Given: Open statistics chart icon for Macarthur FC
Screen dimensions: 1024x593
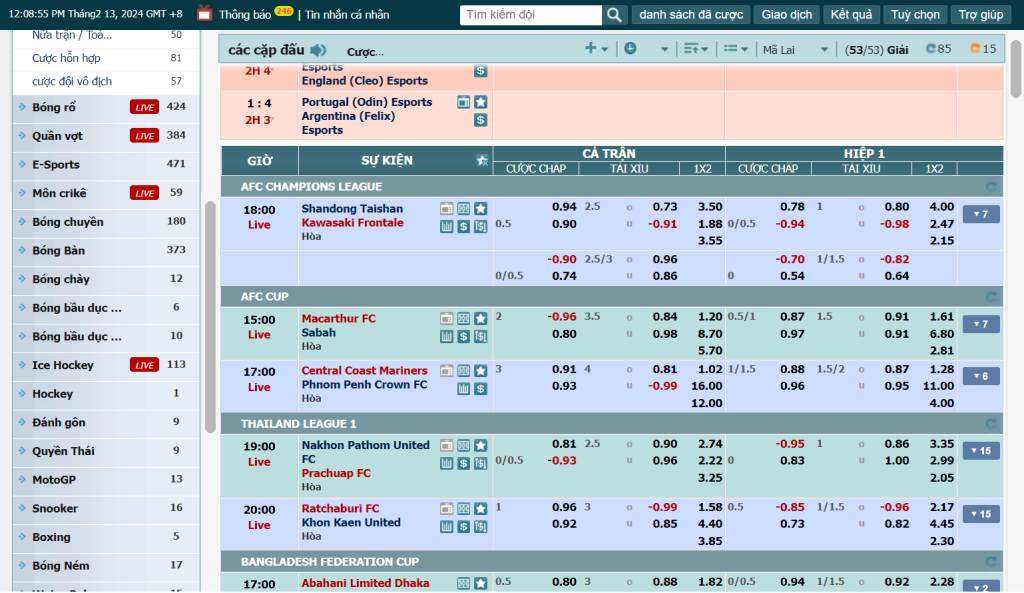Looking at the screenshot, I should click(447, 336).
